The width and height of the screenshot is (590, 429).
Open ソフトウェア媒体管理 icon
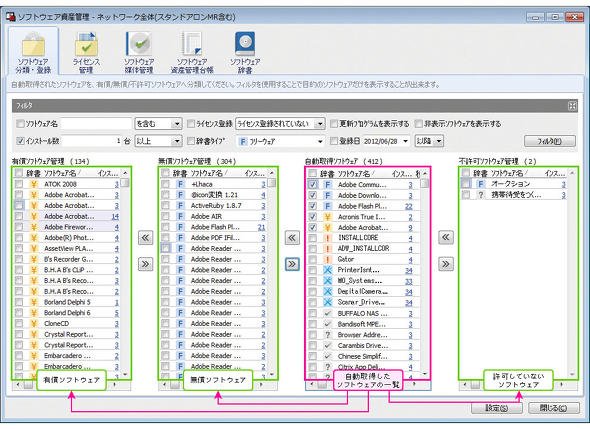pos(139,53)
